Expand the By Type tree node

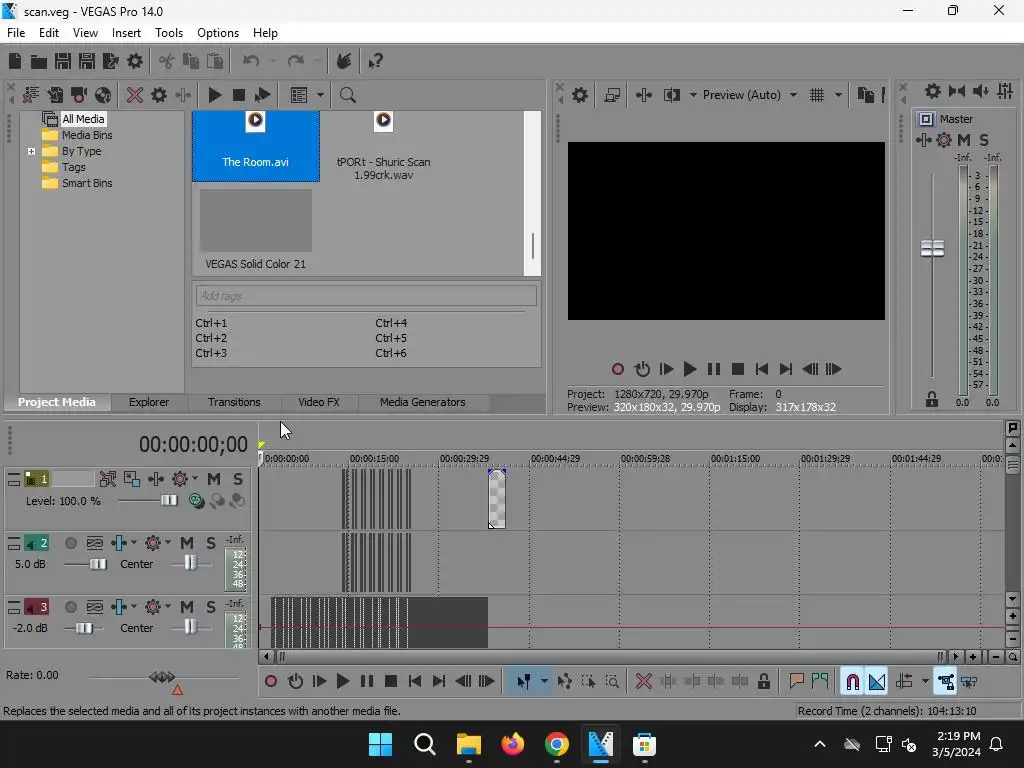click(x=31, y=152)
